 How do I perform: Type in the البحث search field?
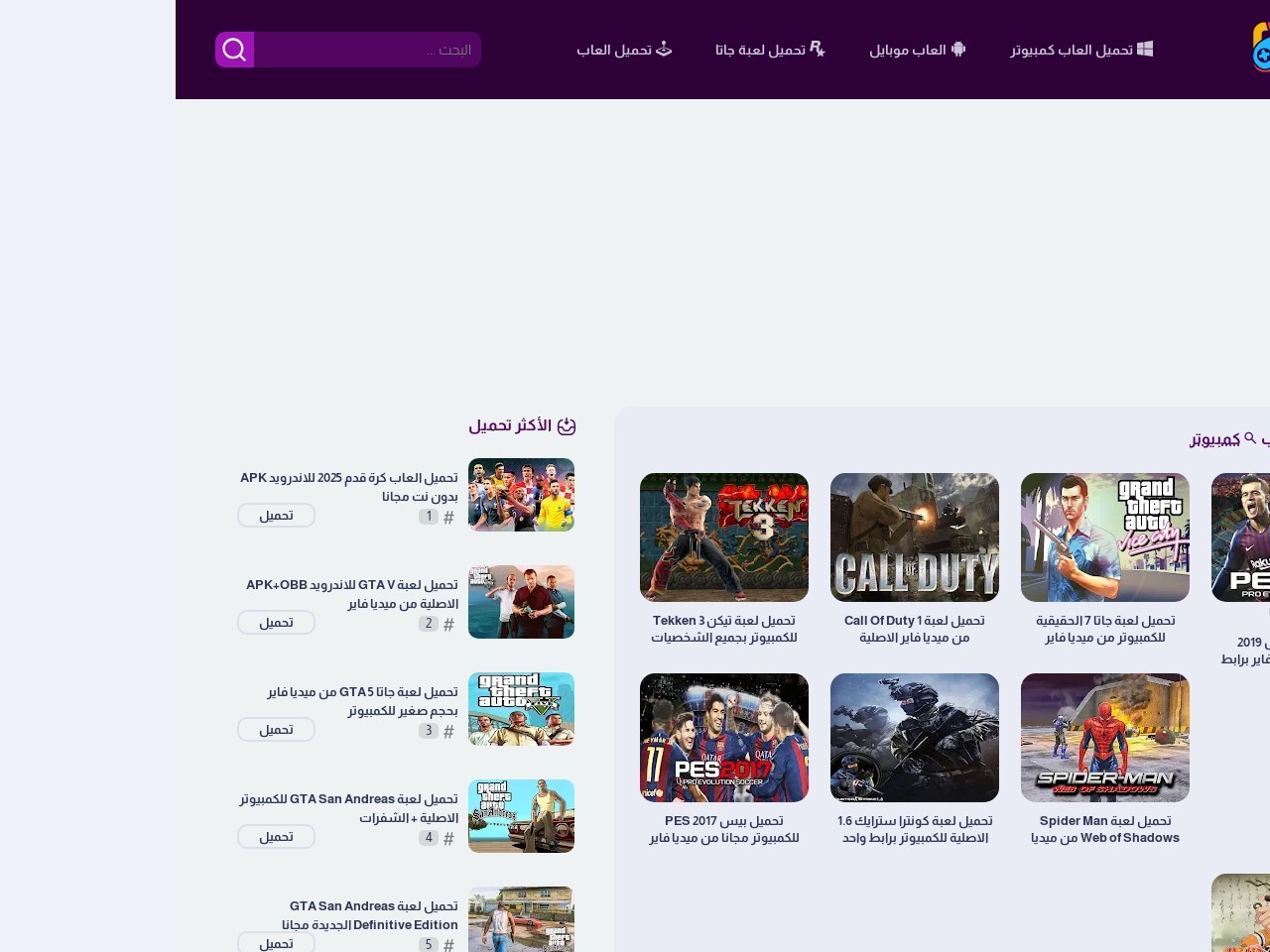click(x=367, y=50)
